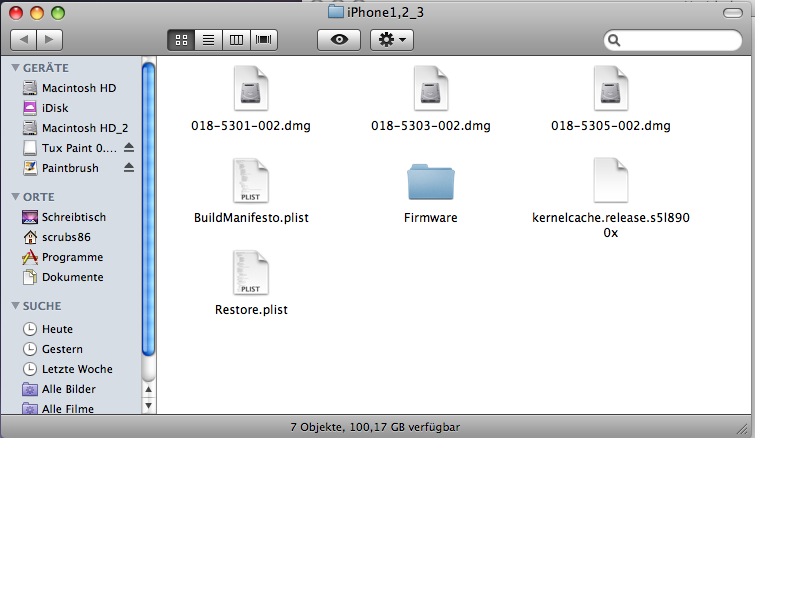This screenshot has width=800, height=600.
Task: Switch to list view mode
Action: click(x=209, y=40)
